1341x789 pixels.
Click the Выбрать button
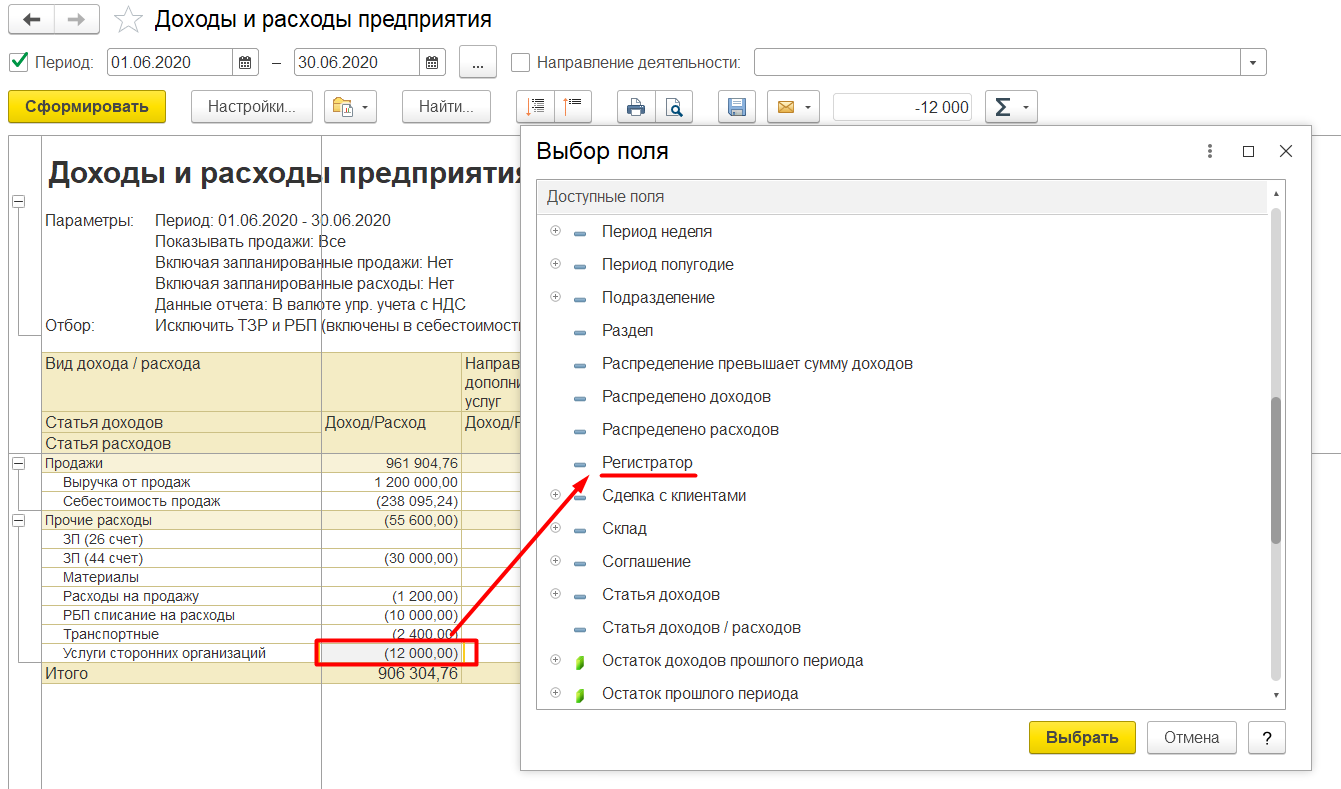[x=1082, y=737]
